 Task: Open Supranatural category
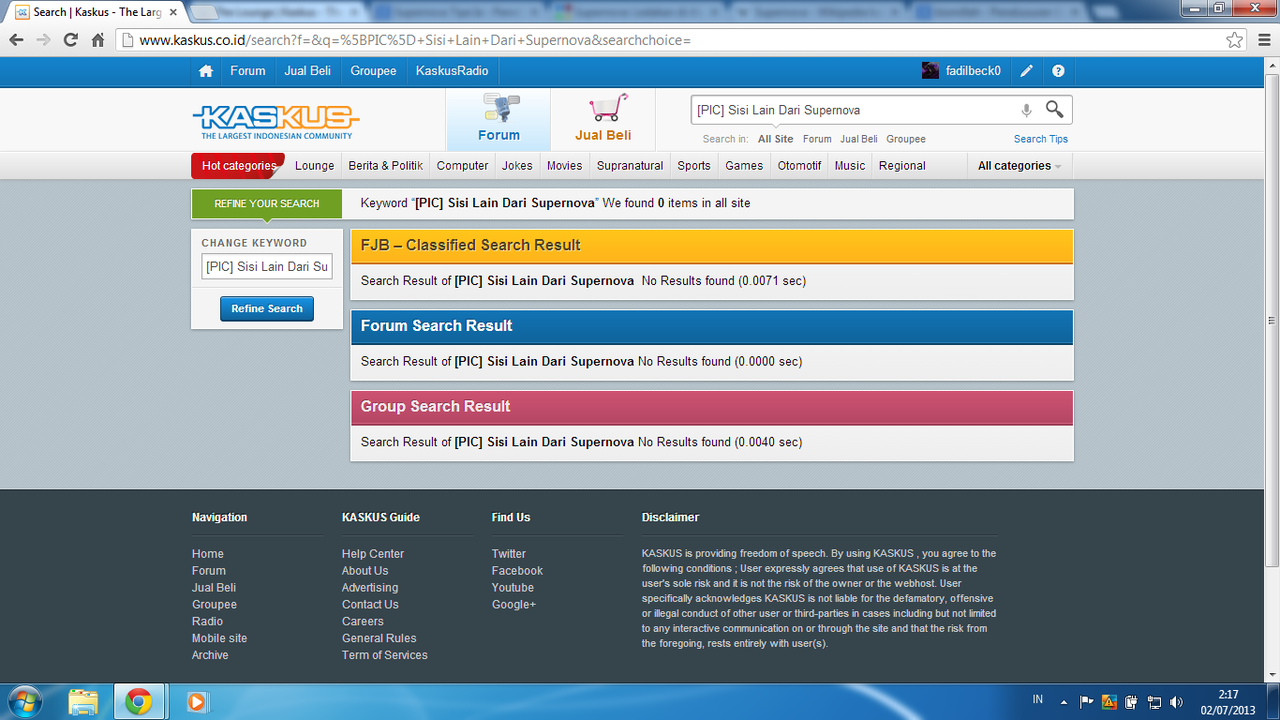click(x=630, y=166)
